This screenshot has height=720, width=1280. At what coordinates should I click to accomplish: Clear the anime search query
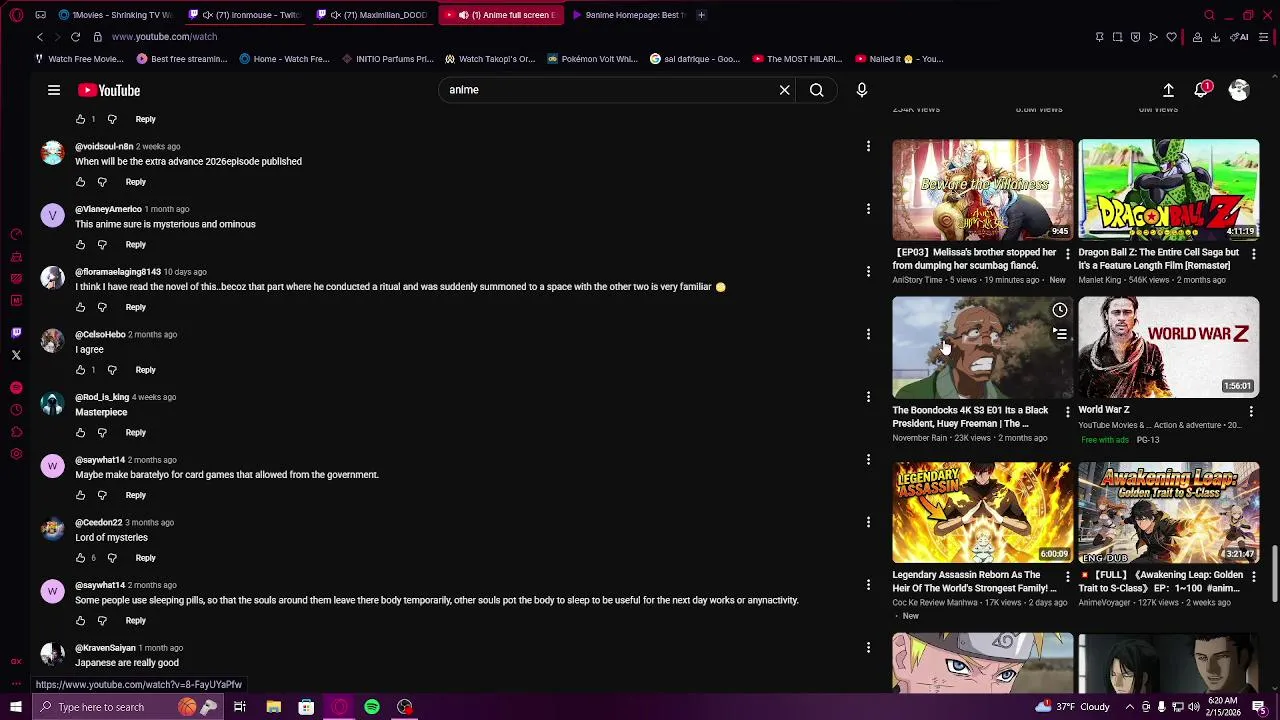coord(785,90)
